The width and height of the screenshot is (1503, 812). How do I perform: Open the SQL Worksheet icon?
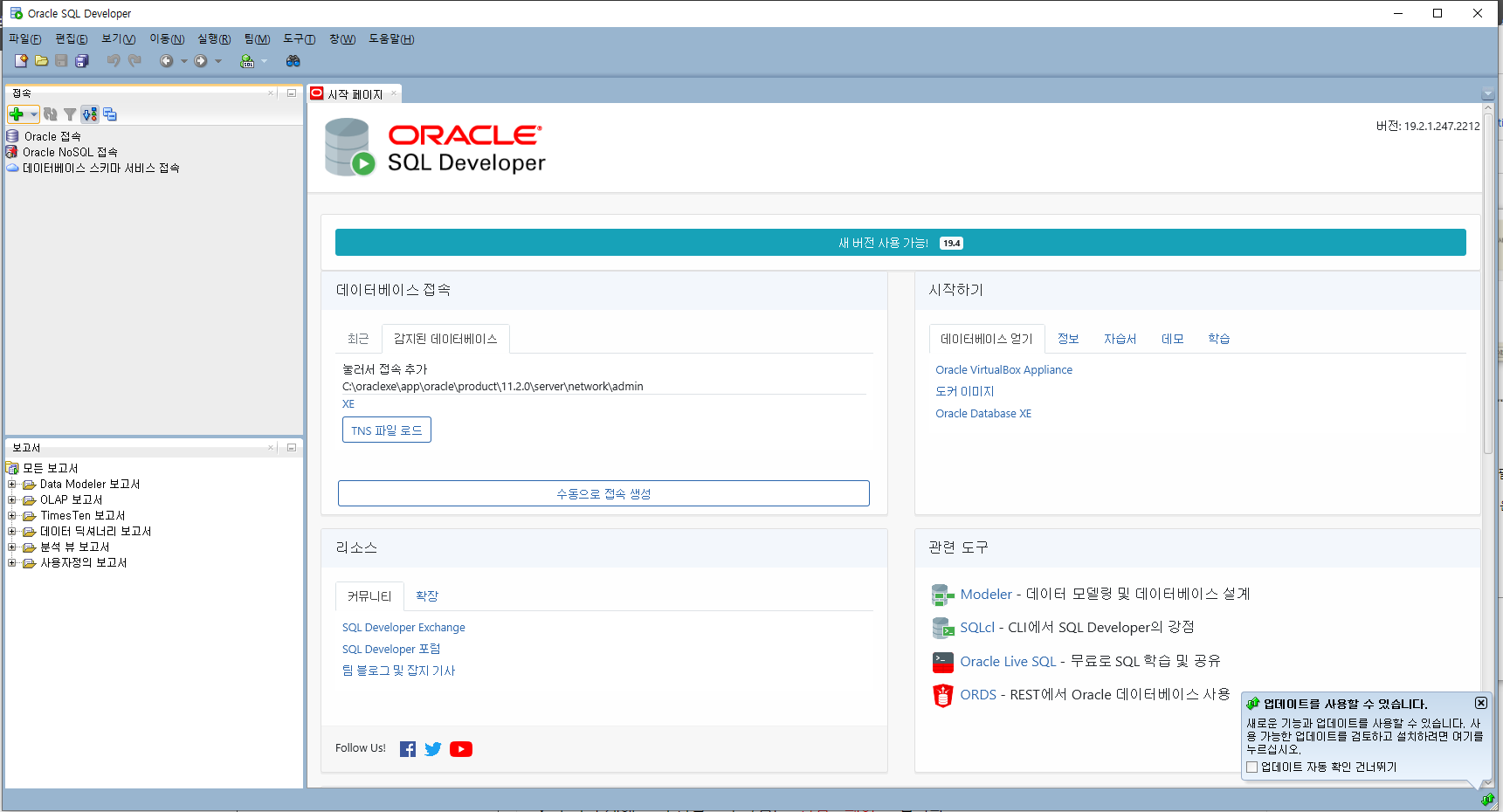pos(247,61)
